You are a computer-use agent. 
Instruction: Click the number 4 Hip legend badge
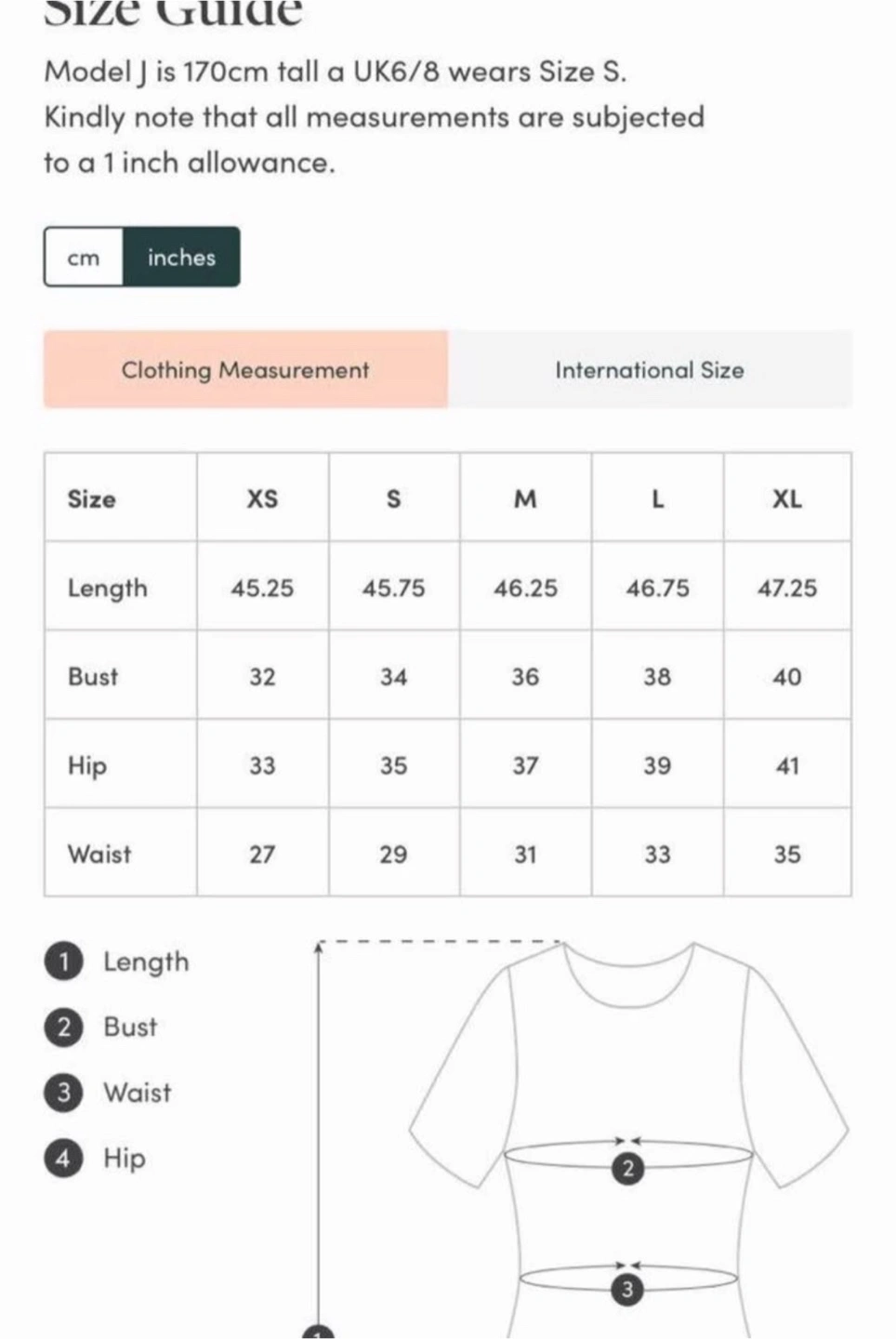(63, 1158)
